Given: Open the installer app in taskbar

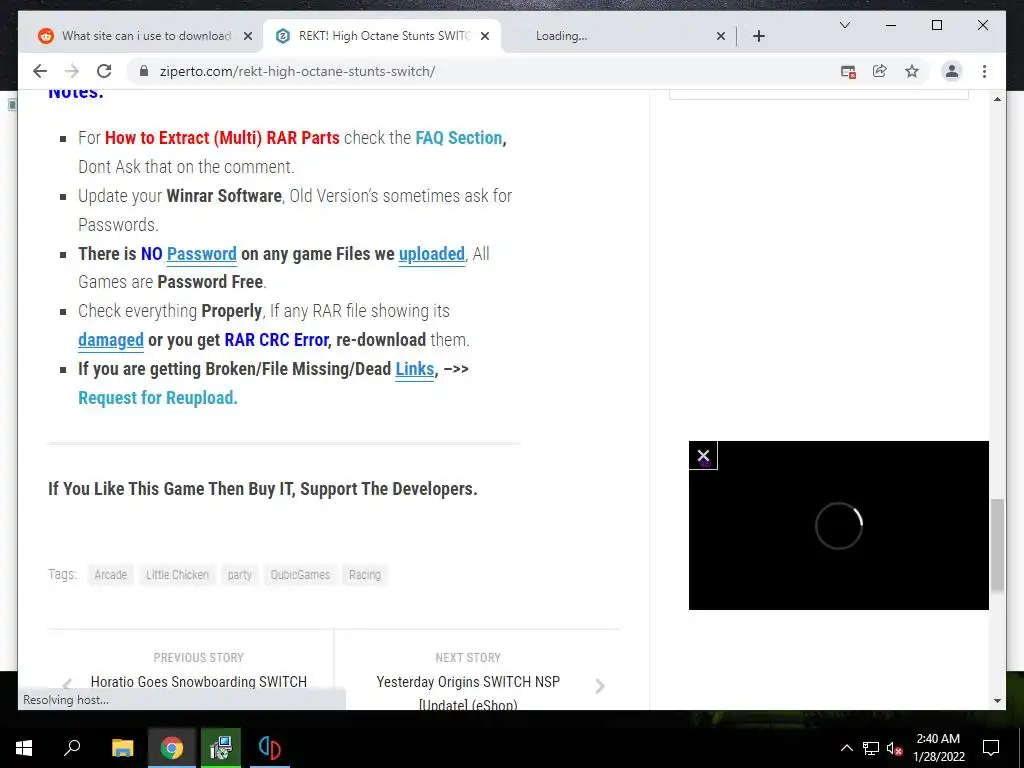Looking at the screenshot, I should pos(221,748).
